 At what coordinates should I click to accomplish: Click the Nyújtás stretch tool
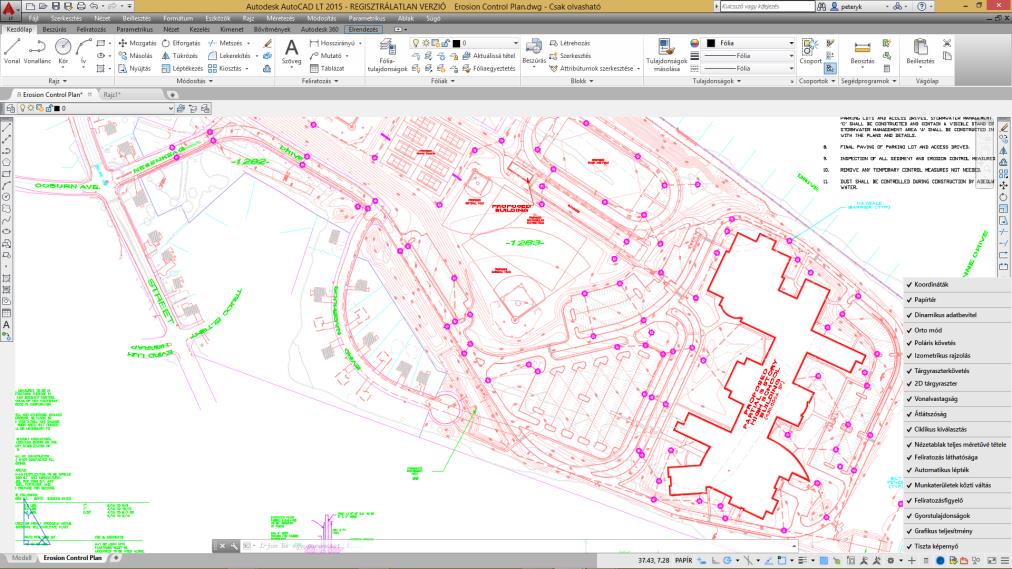point(134,68)
